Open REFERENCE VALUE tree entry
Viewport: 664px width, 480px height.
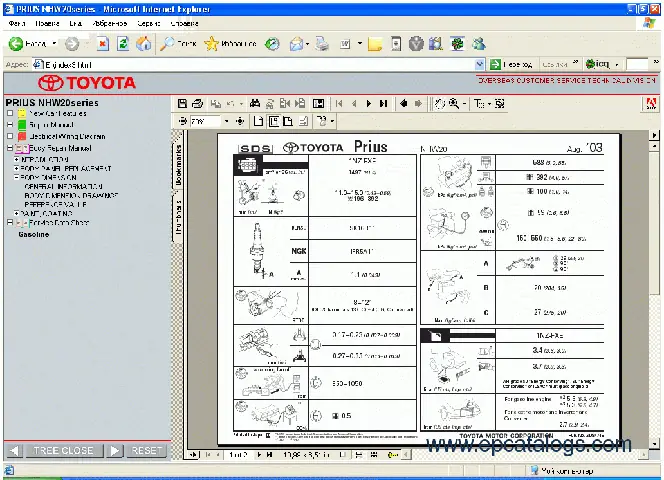point(56,204)
